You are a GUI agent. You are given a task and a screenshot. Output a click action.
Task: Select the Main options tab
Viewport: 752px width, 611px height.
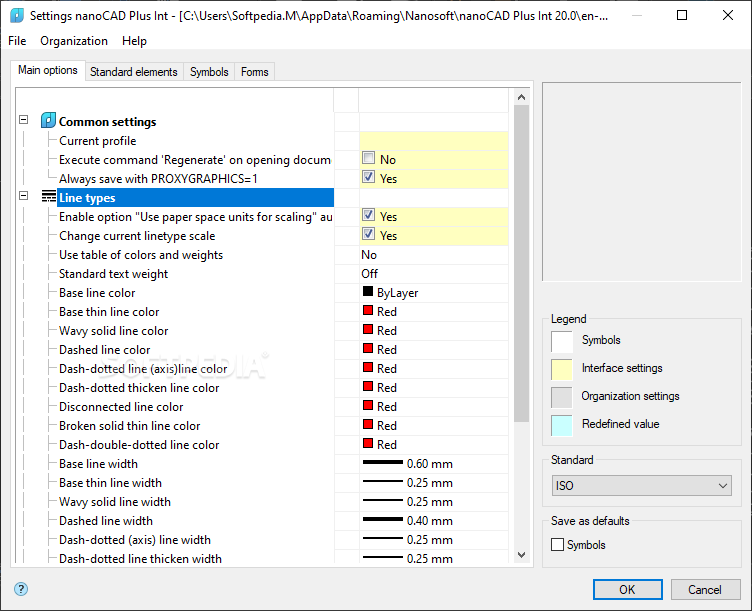pyautogui.click(x=47, y=70)
